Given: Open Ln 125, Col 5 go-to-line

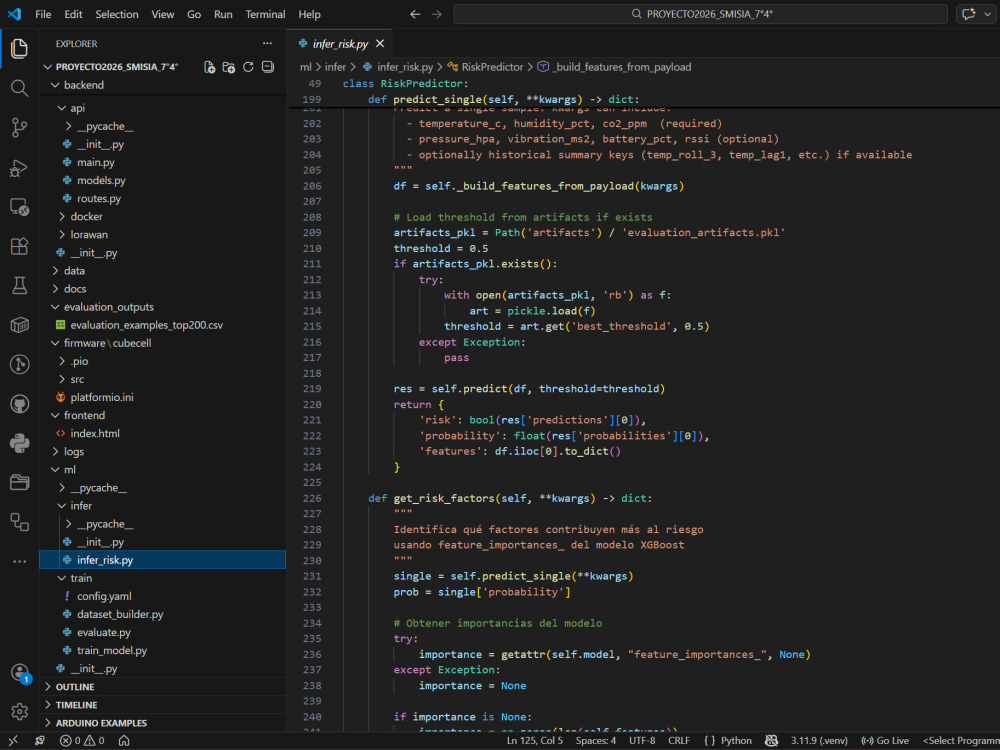Looking at the screenshot, I should click(x=534, y=740).
